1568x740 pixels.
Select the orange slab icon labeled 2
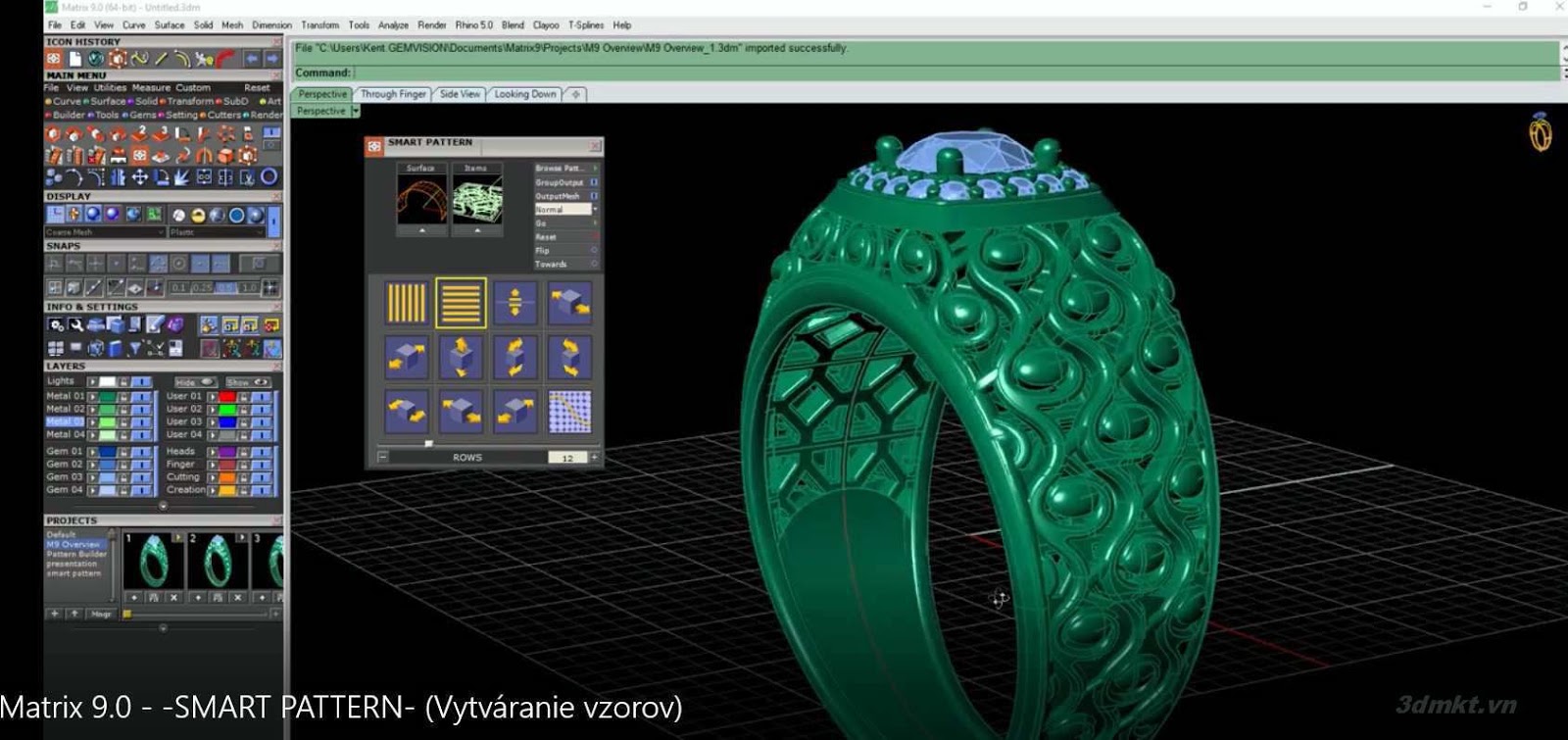click(x=139, y=133)
